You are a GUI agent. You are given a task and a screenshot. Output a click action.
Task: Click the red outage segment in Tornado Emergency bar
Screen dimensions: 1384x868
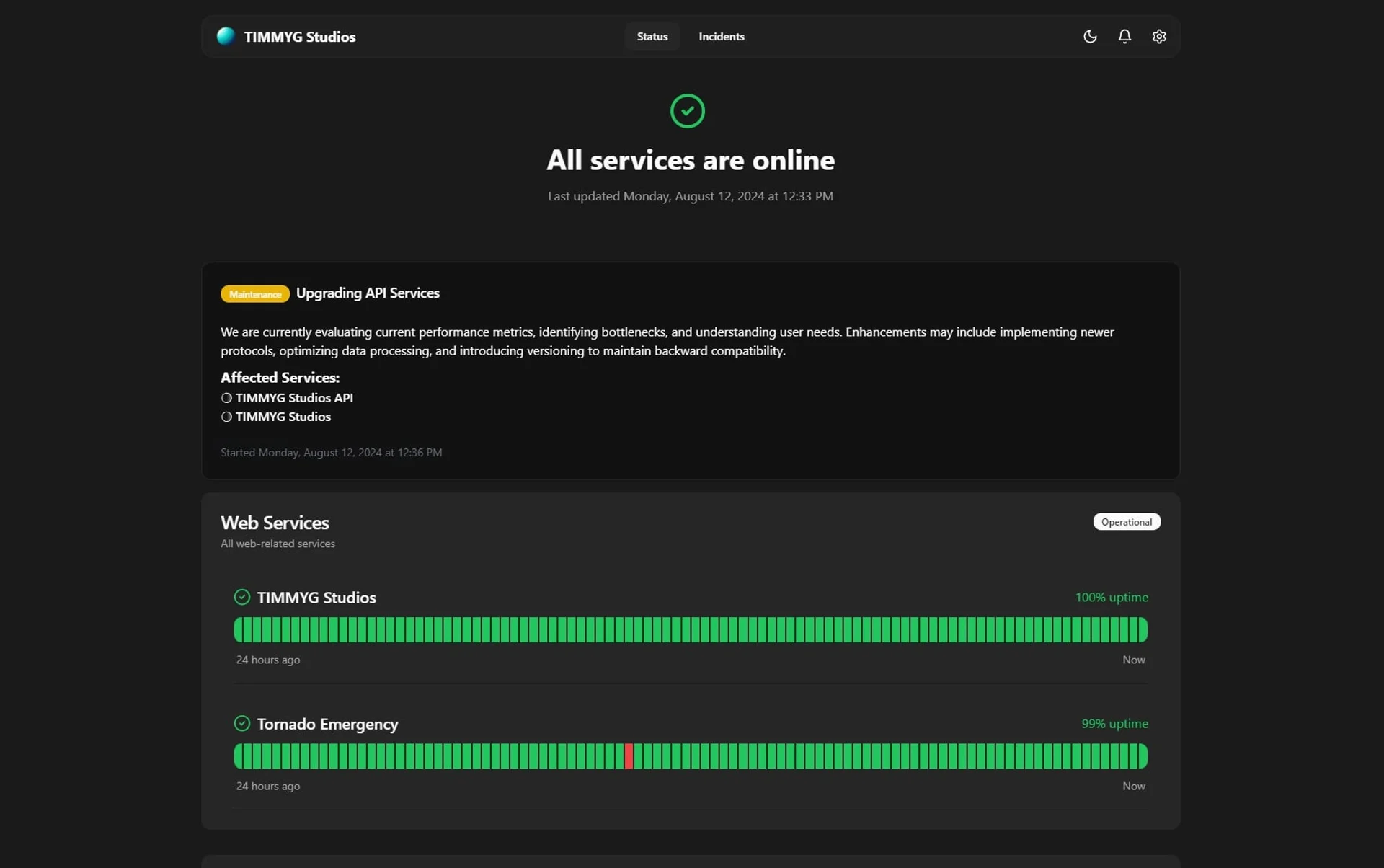(630, 756)
